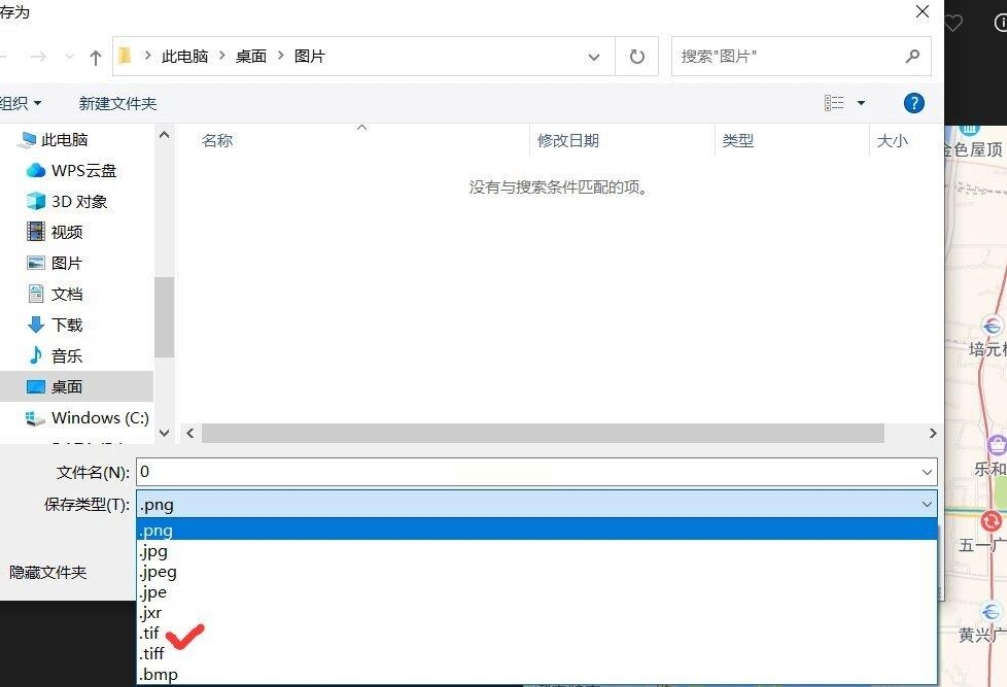
Task: Click the view layout icon
Action: (x=834, y=103)
